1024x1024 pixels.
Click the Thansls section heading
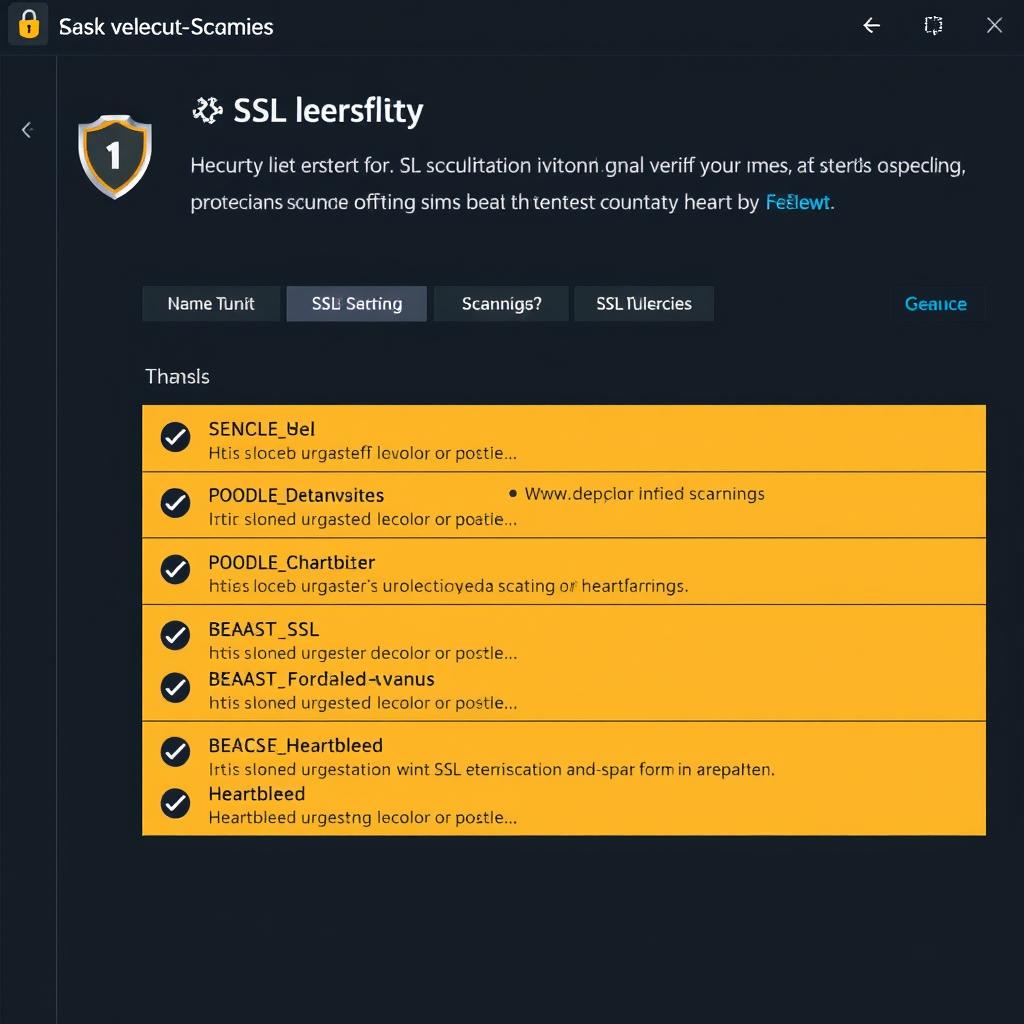(177, 377)
